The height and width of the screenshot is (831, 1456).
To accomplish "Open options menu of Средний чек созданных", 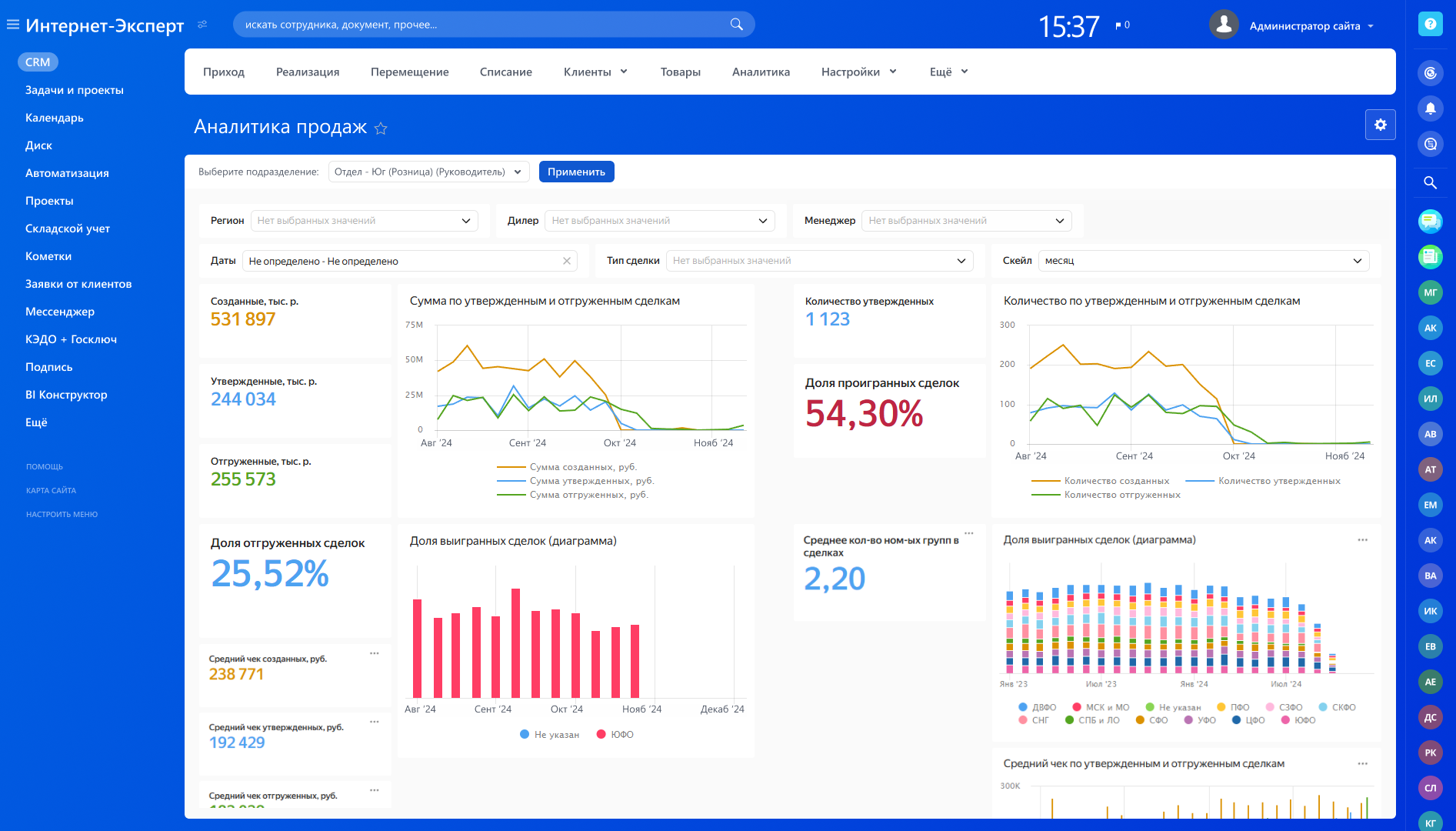I will (375, 653).
